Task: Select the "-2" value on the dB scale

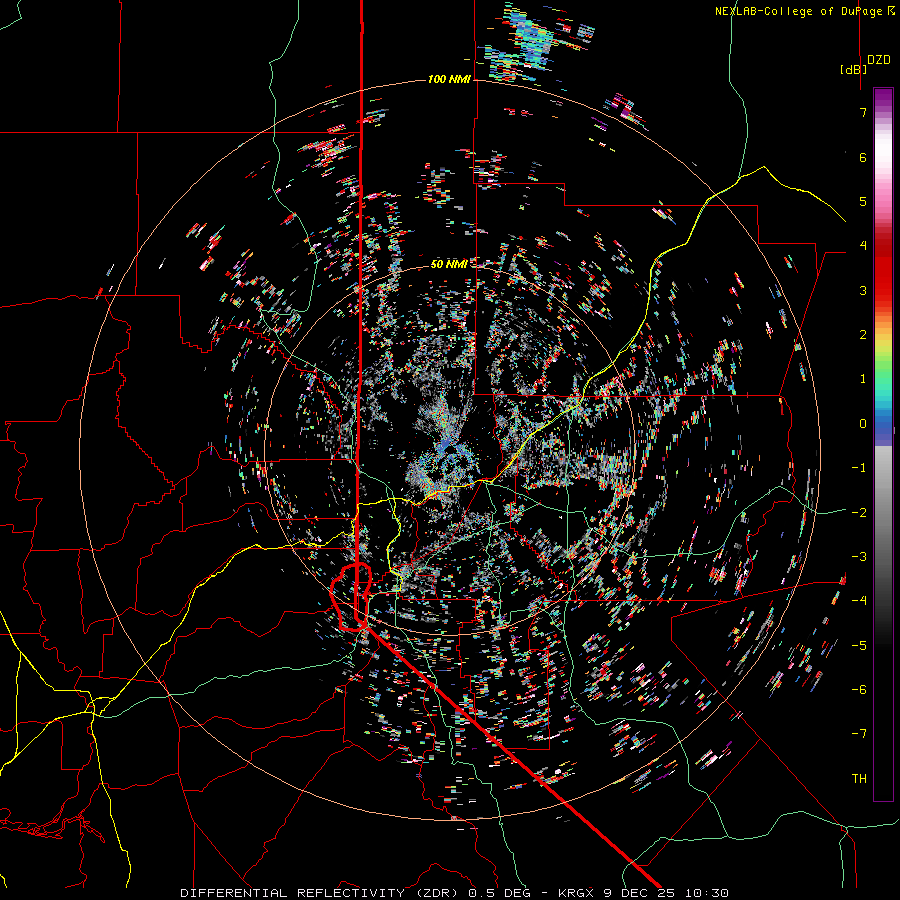Action: pos(859,512)
